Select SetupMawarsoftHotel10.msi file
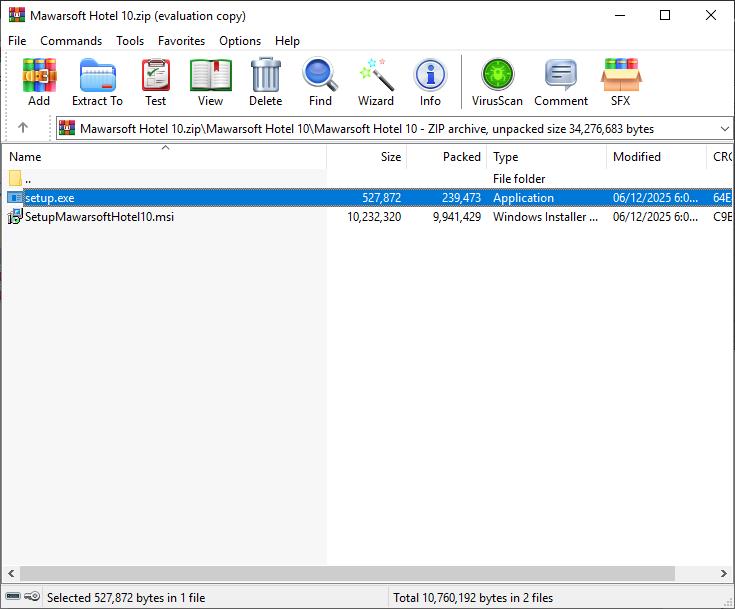The width and height of the screenshot is (735, 609). (x=99, y=217)
